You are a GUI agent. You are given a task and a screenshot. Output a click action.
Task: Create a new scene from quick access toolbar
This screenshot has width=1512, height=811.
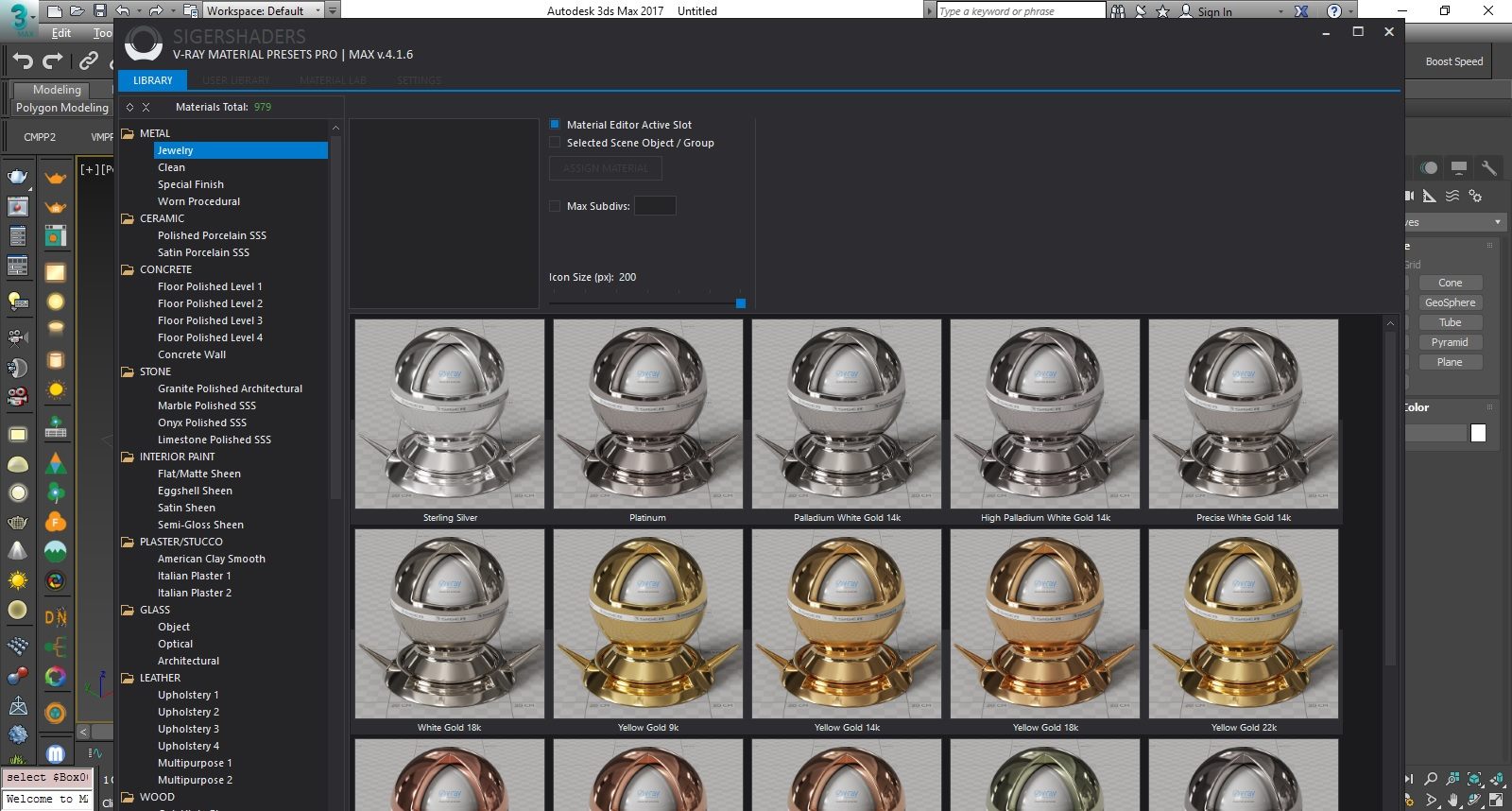(55, 11)
